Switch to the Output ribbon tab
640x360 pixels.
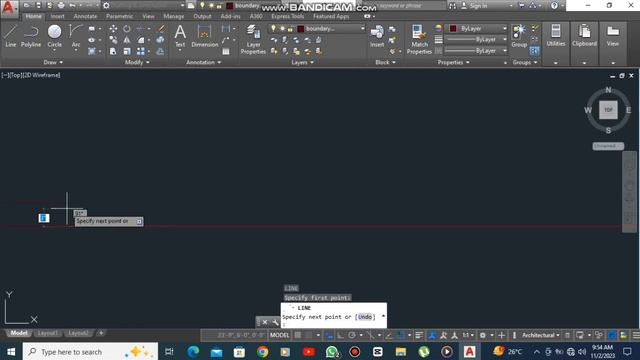point(202,16)
